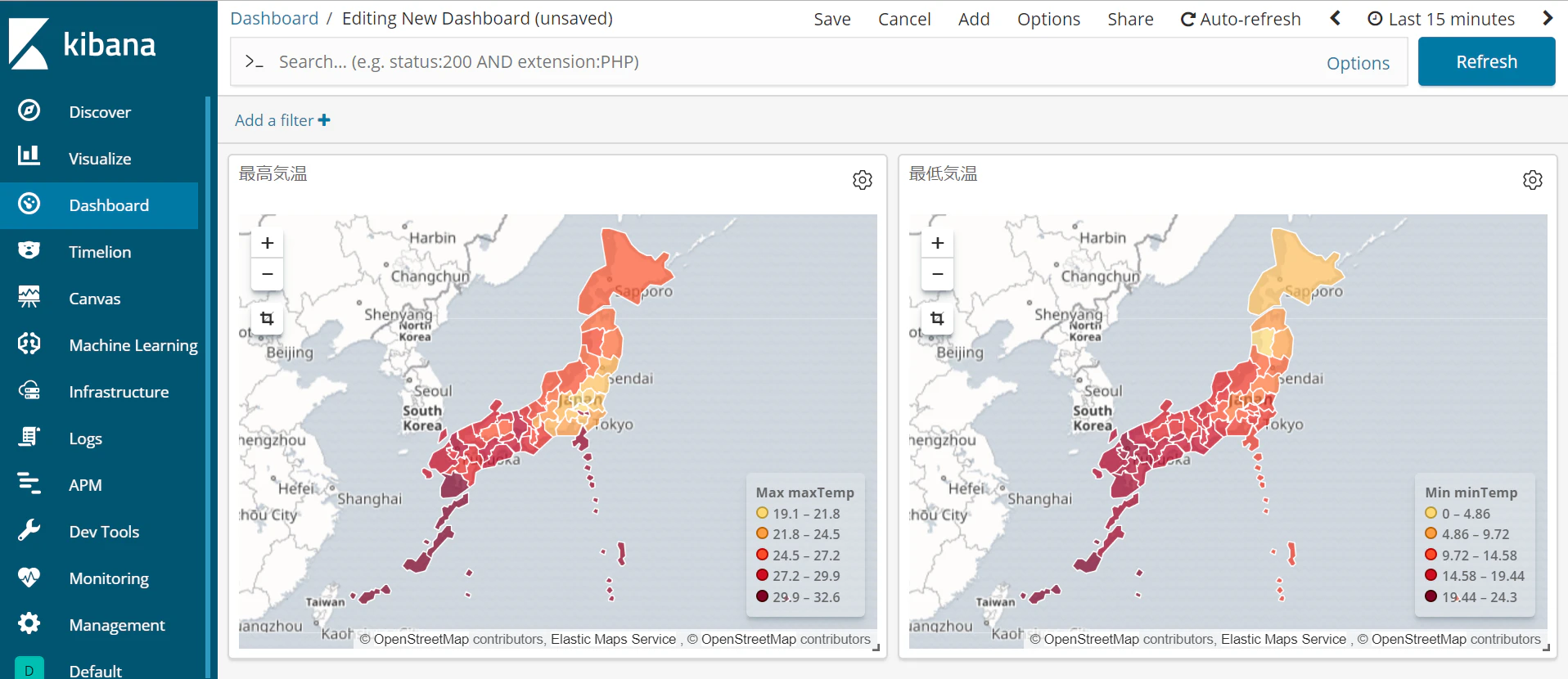Zoom out on the 最低気温 map
The width and height of the screenshot is (1568, 679).
938,274
